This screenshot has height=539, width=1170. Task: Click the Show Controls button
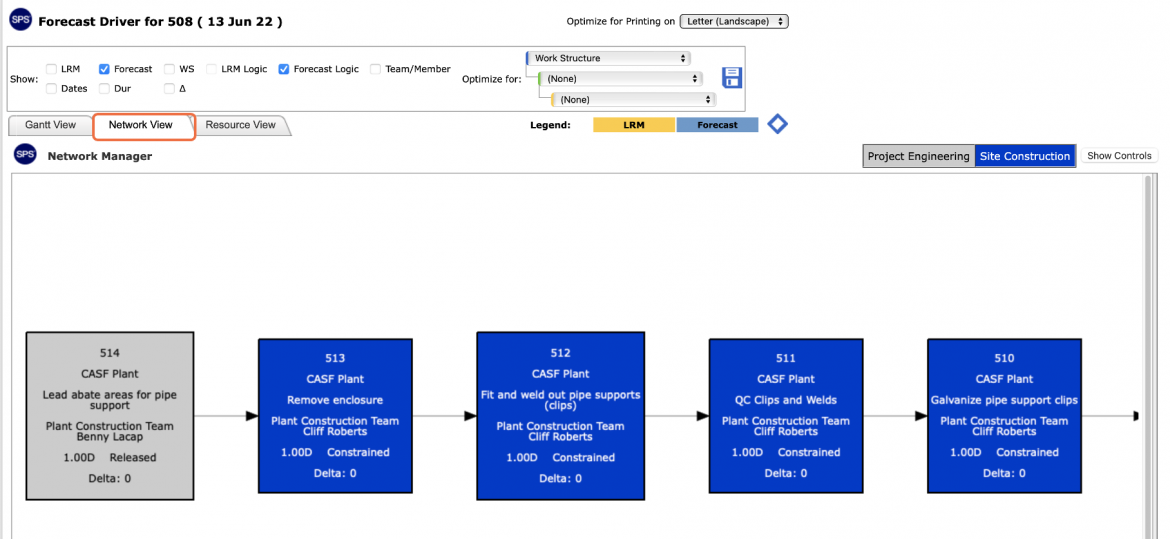[x=1120, y=156]
